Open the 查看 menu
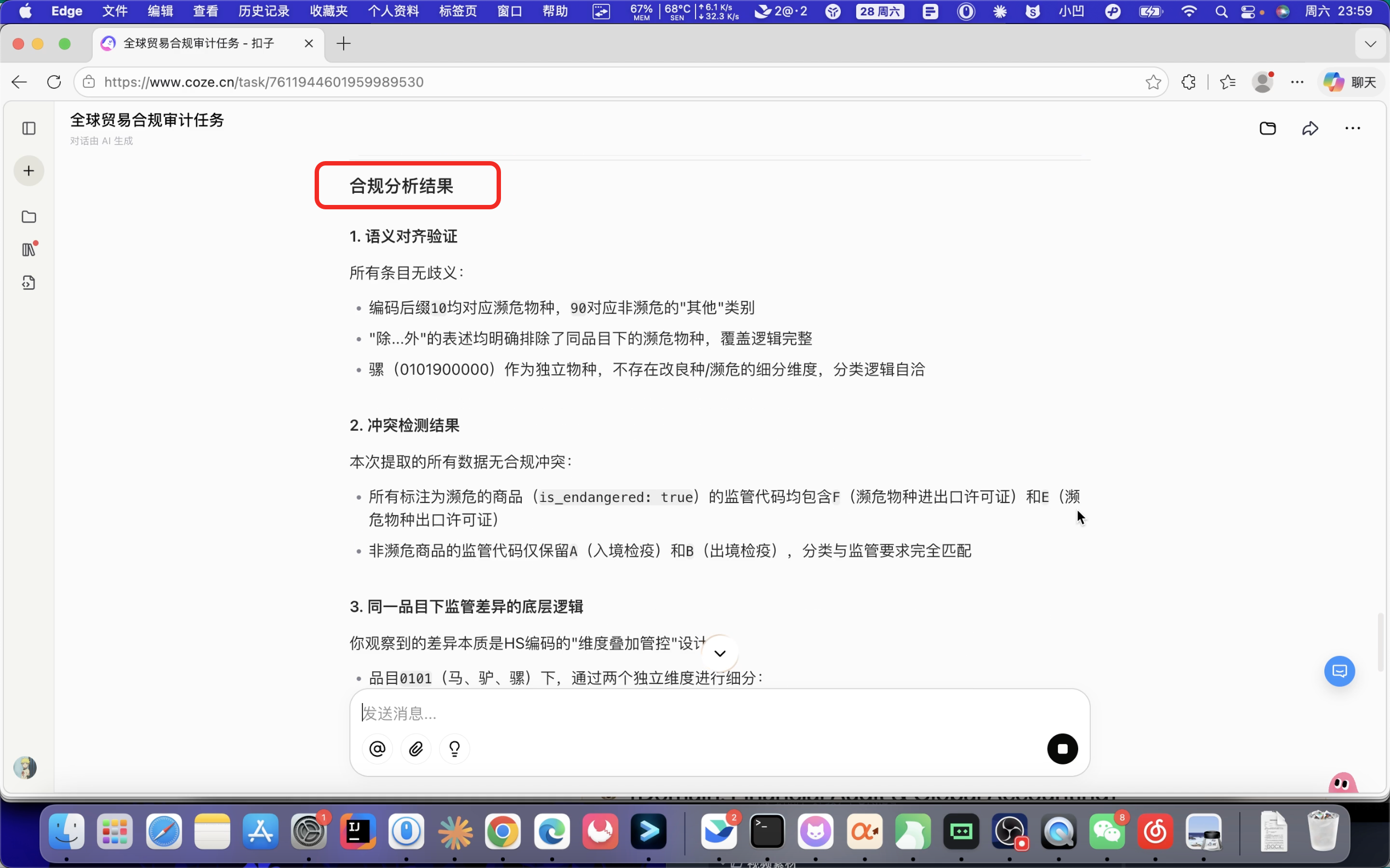This screenshot has width=1390, height=868. pyautogui.click(x=205, y=11)
